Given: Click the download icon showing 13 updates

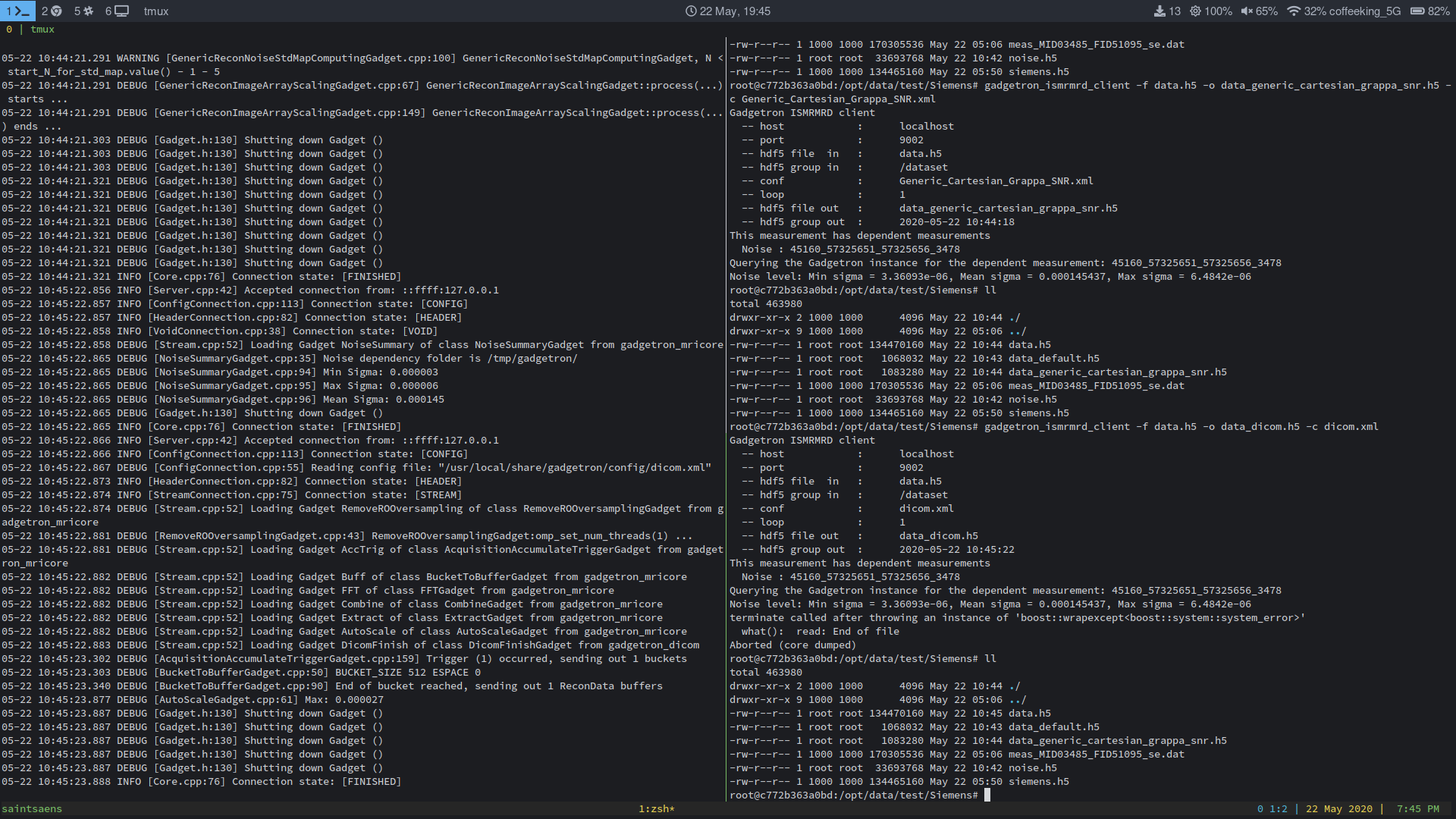Looking at the screenshot, I should click(x=1160, y=11).
